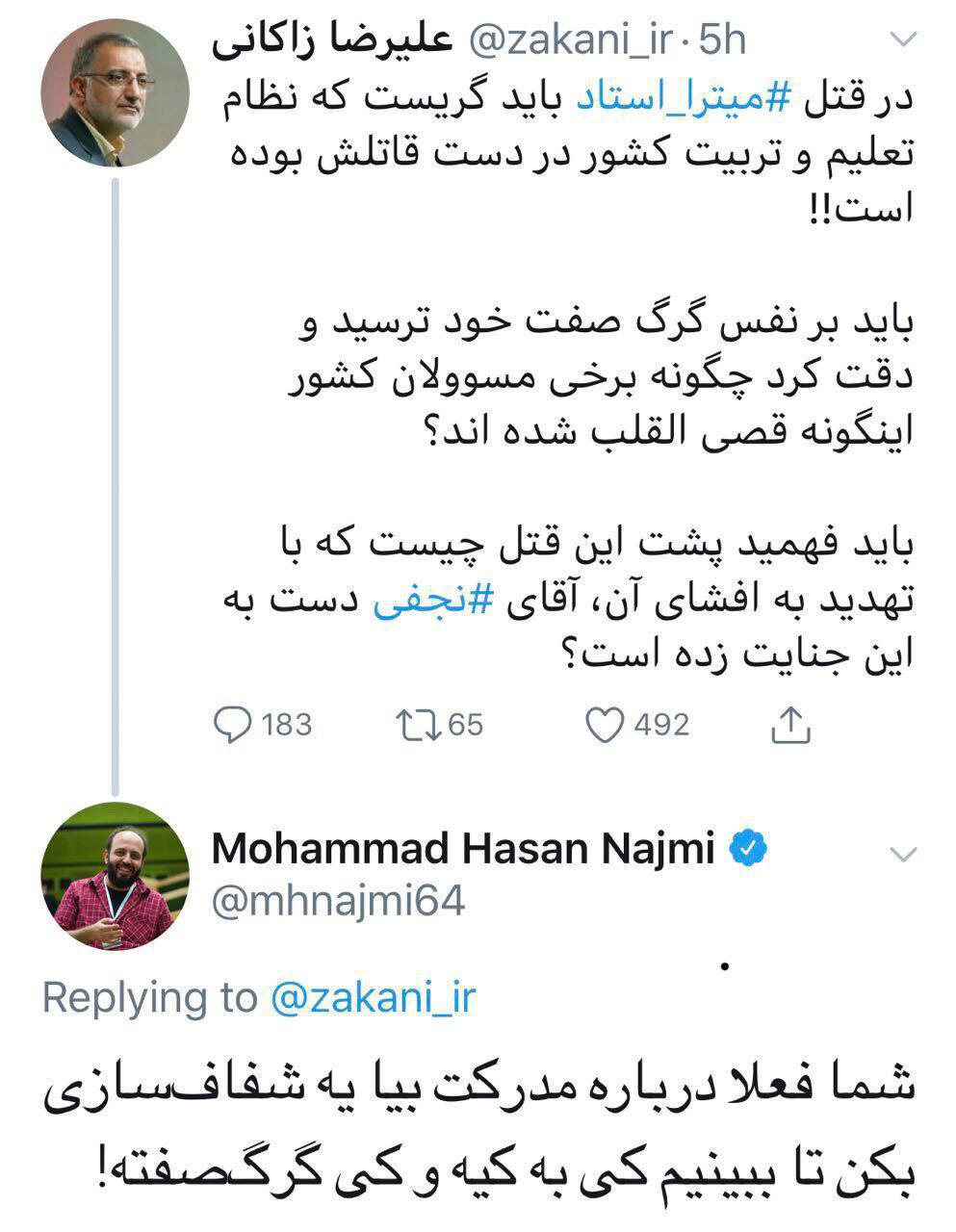Like the tweet with the heart icon
This screenshot has height=1232, width=956.
[606, 725]
